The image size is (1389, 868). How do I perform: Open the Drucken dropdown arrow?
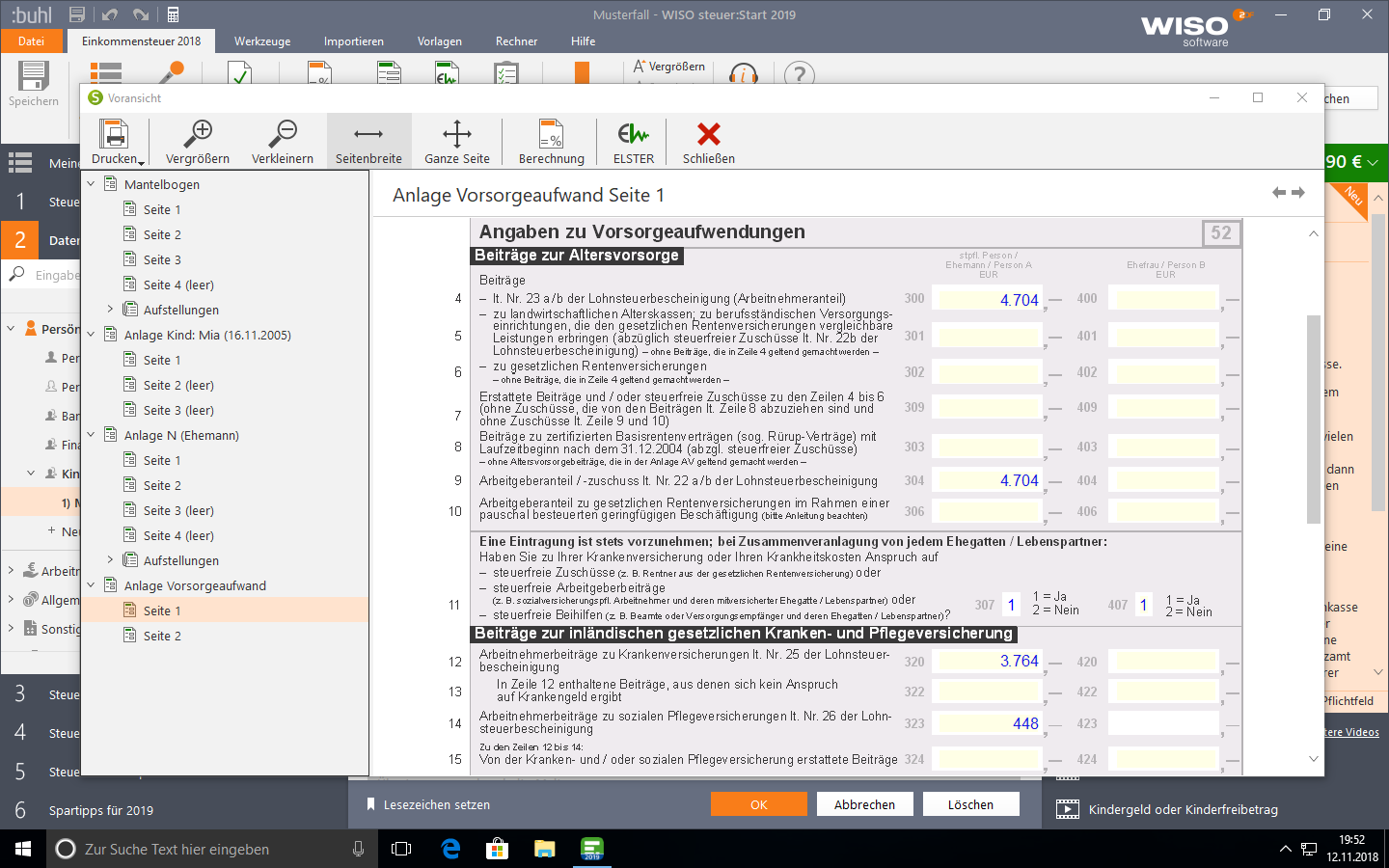142,162
